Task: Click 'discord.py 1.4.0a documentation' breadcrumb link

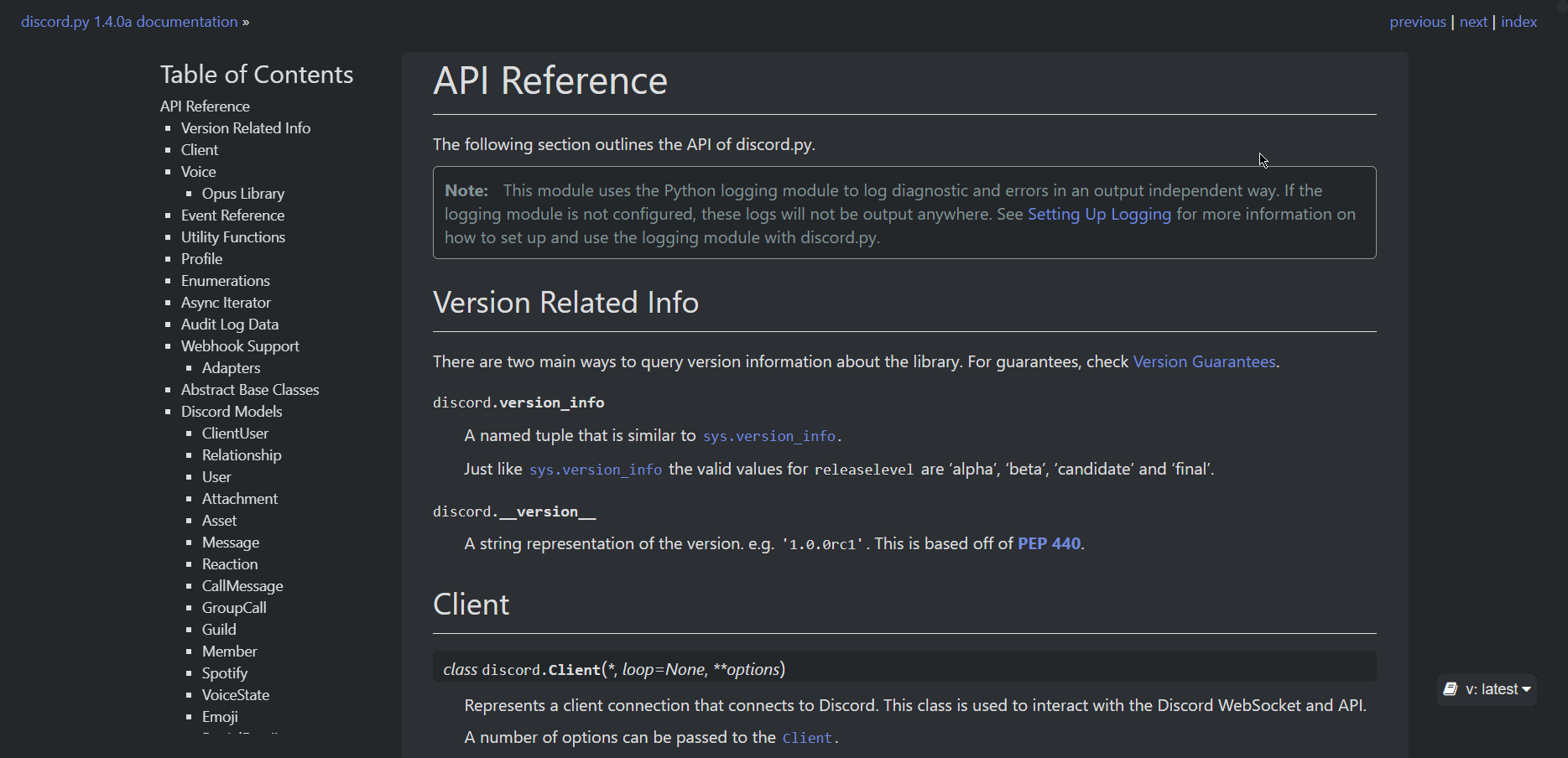Action: tap(129, 22)
